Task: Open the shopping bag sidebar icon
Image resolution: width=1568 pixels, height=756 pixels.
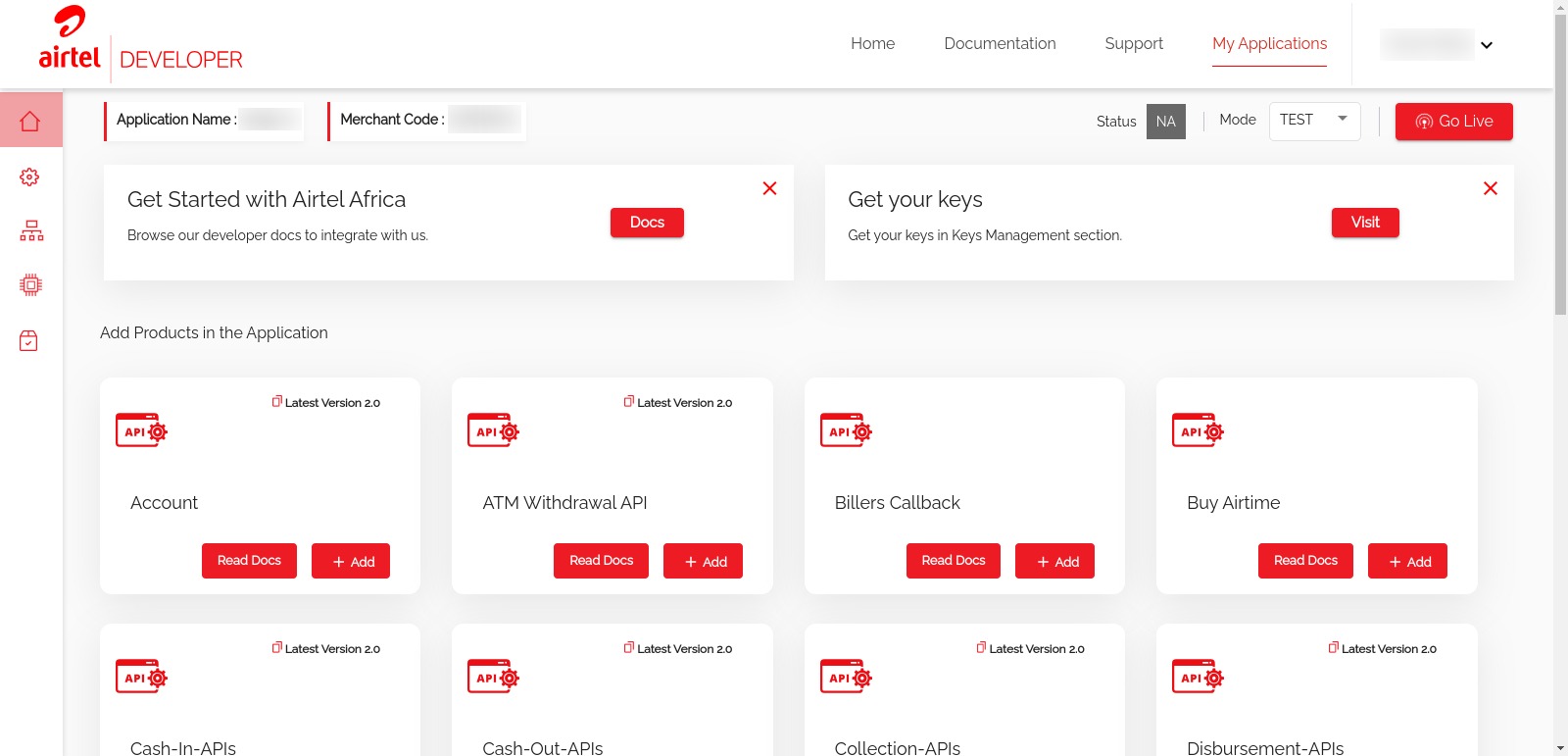Action: pos(29,340)
